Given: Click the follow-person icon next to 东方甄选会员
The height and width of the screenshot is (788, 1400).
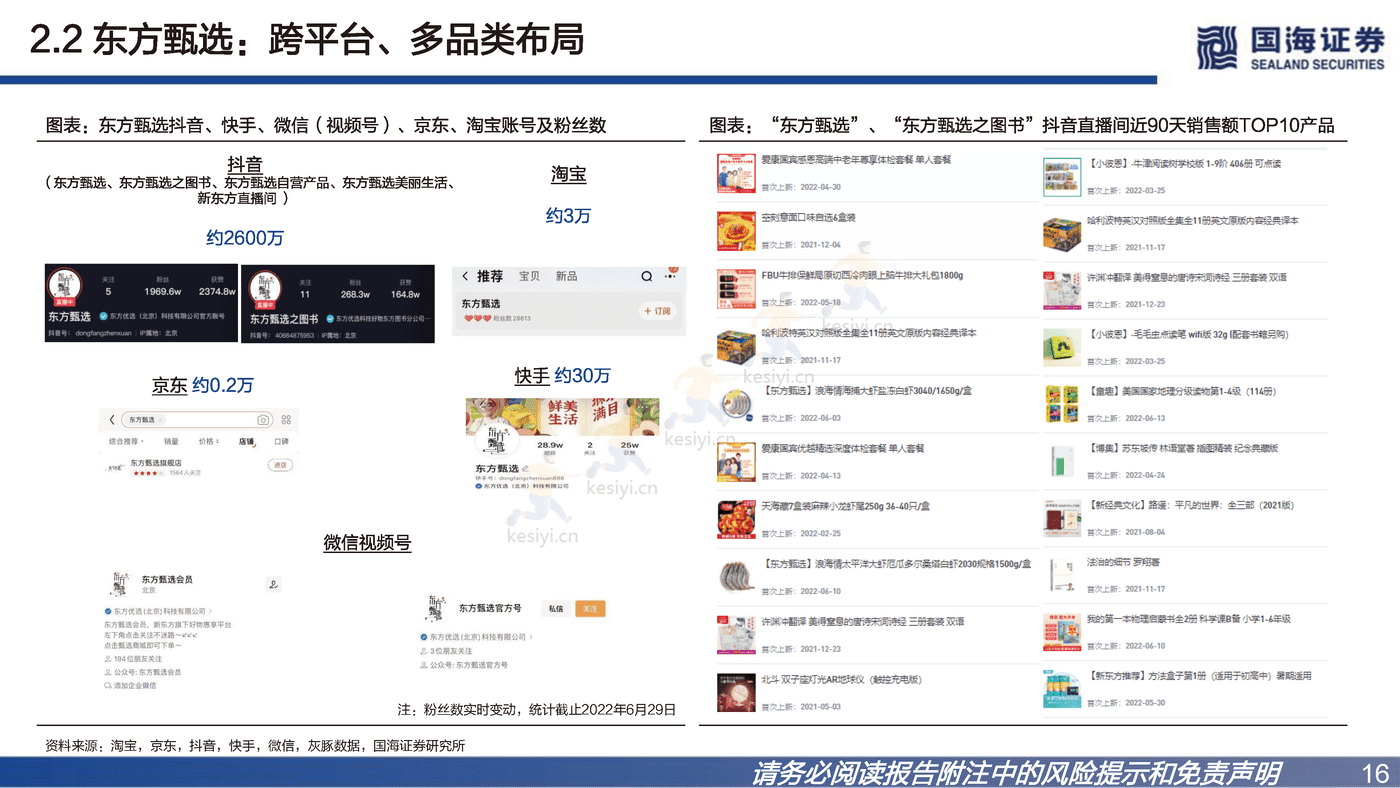Looking at the screenshot, I should coord(272,584).
